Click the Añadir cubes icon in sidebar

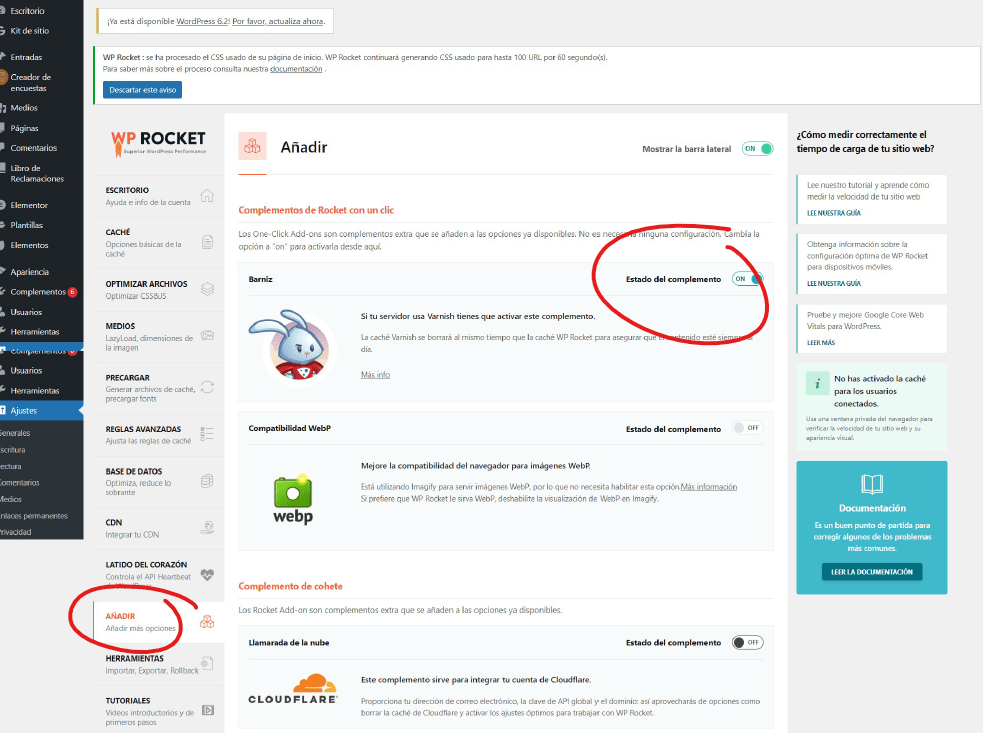tap(207, 621)
